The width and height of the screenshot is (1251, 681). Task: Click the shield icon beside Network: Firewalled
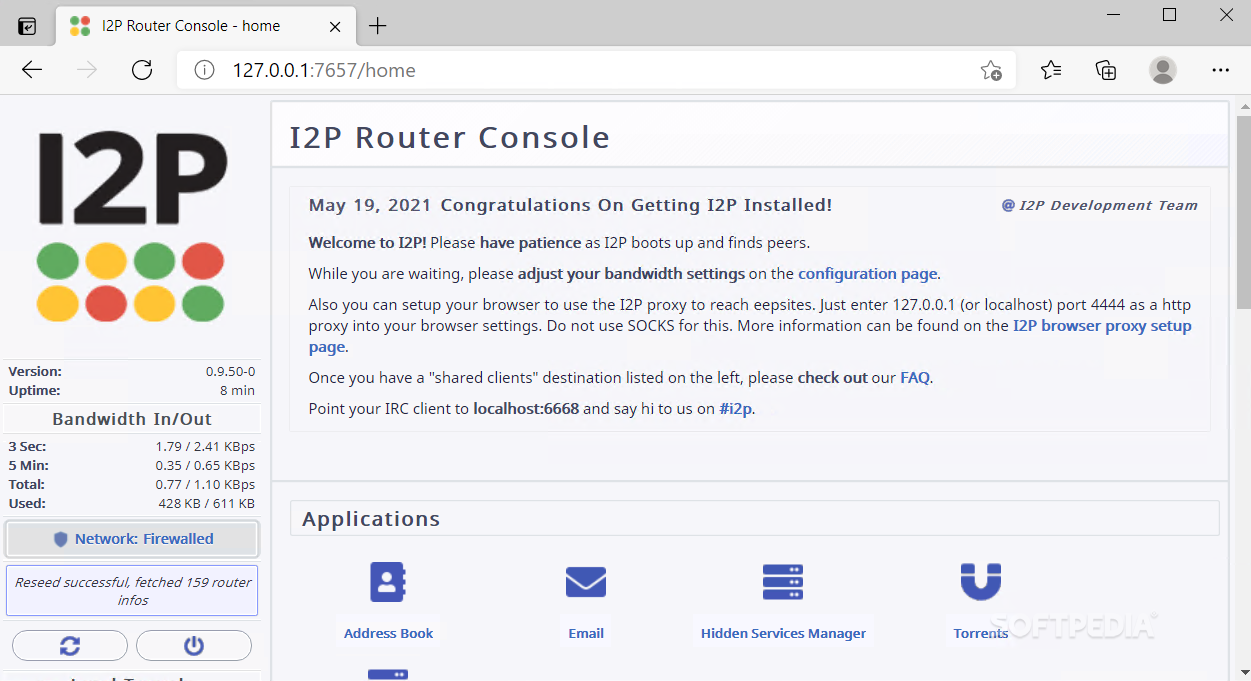click(x=61, y=539)
